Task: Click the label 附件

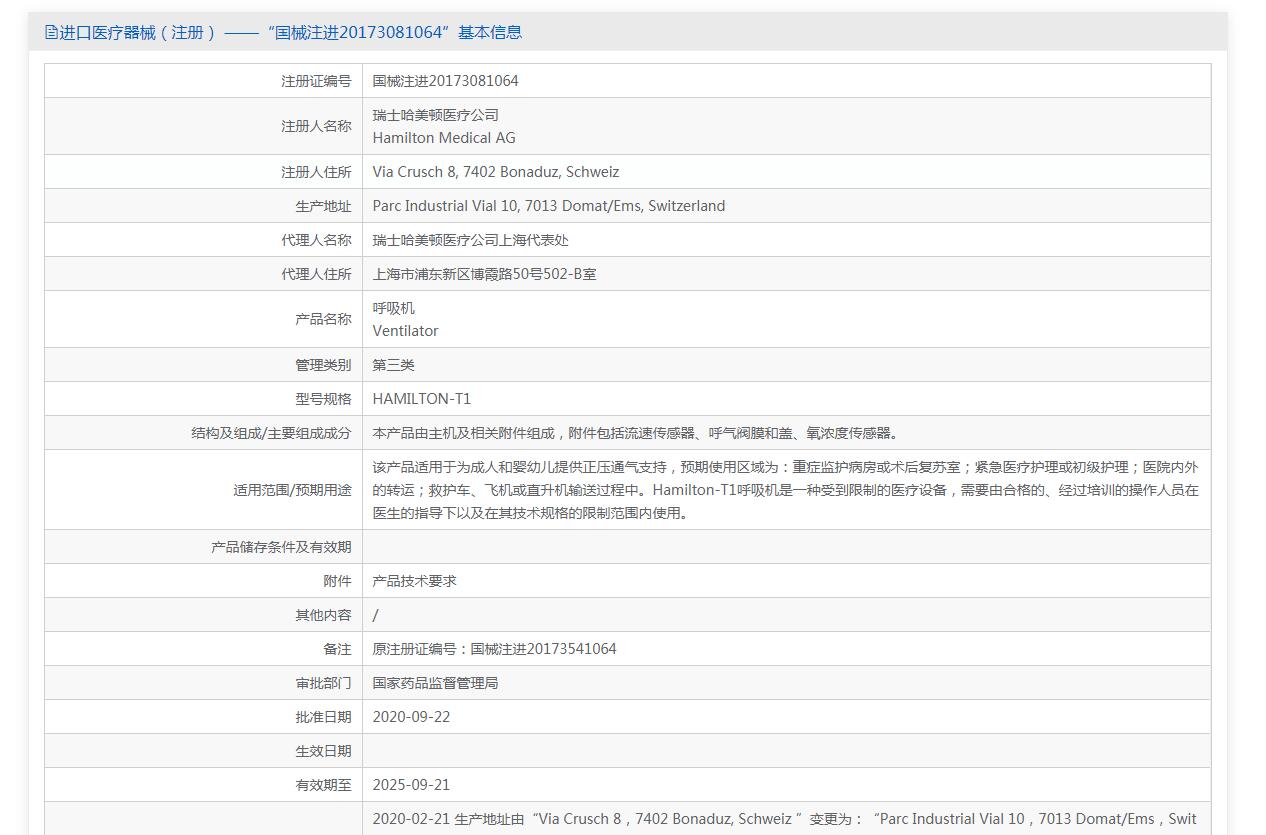Action: 338,581
